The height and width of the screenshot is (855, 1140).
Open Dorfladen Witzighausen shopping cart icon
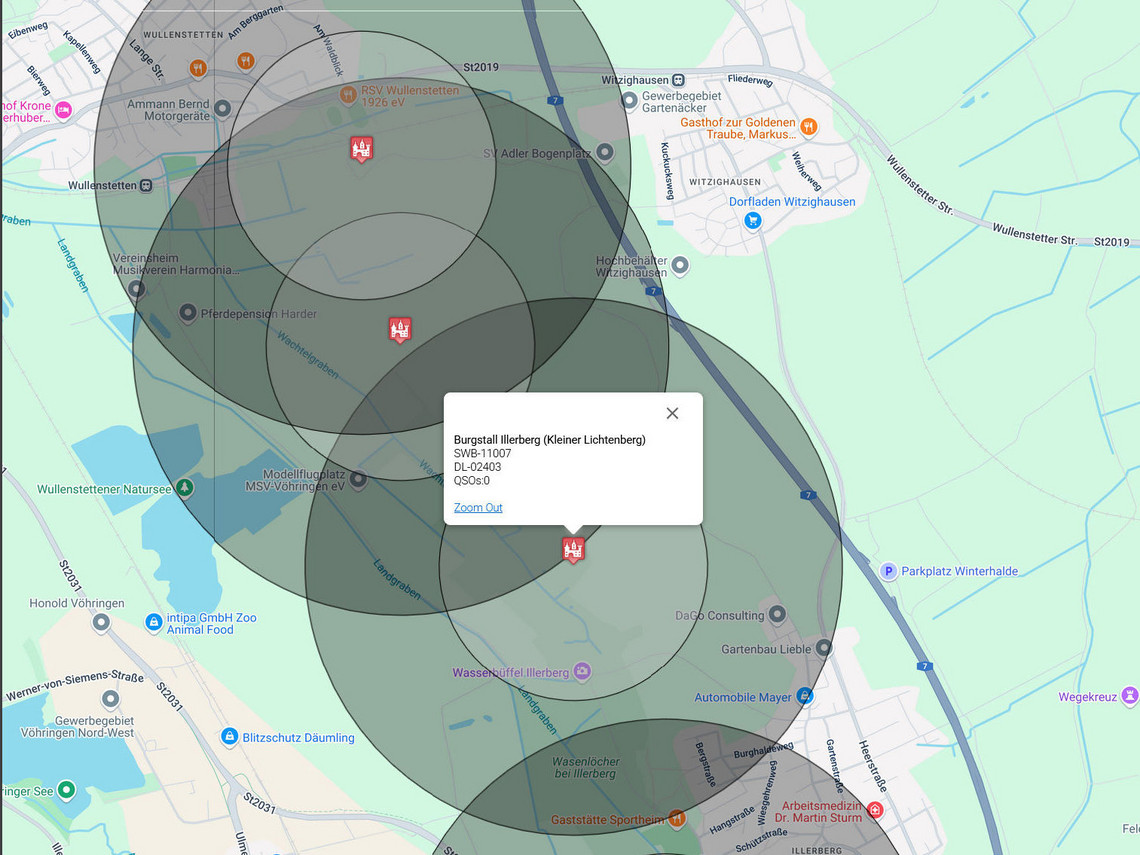[x=753, y=220]
